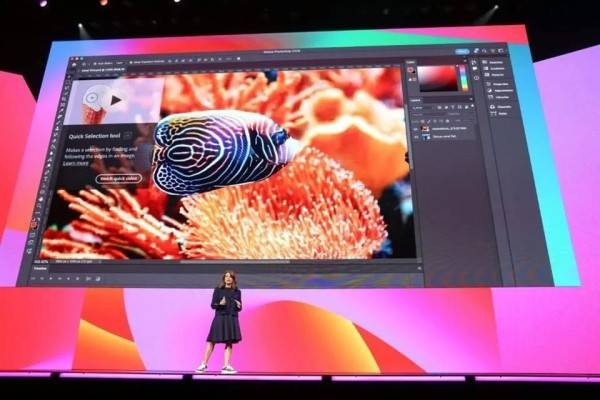Toggle Lock image pixels brush icon
Image resolution: width=600 pixels, height=400 pixels.
click(429, 121)
